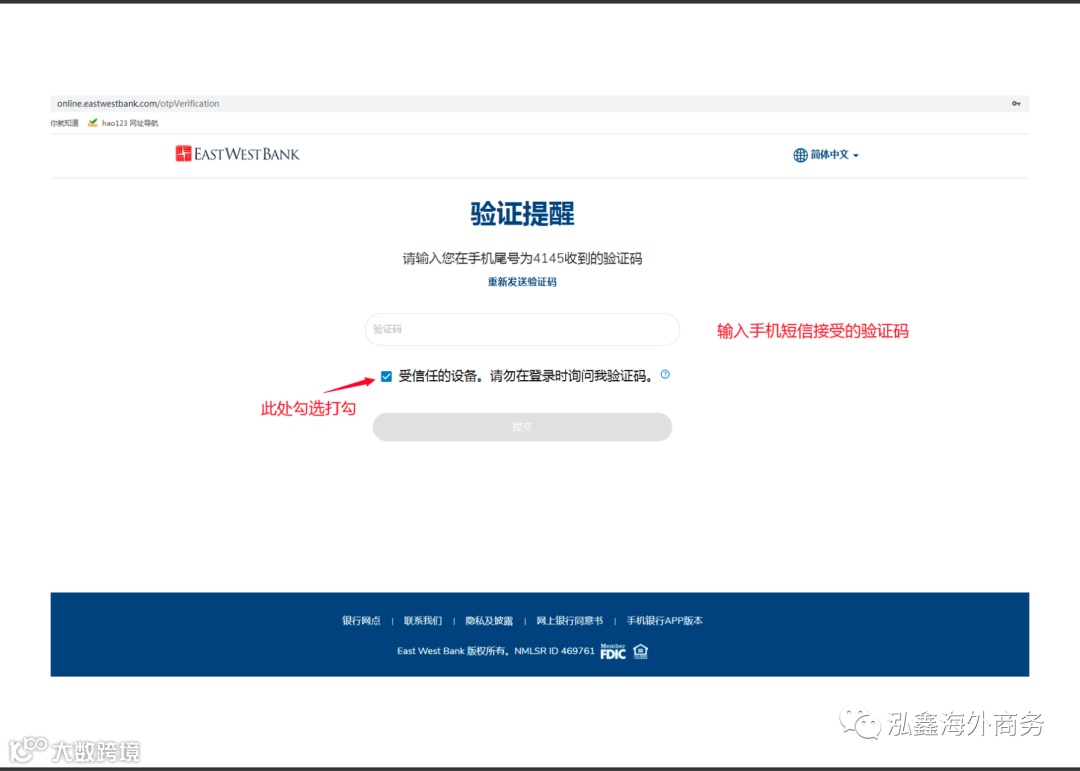Open the 网上银行同意书 footer link
The image size is (1080, 771).
coord(570,621)
